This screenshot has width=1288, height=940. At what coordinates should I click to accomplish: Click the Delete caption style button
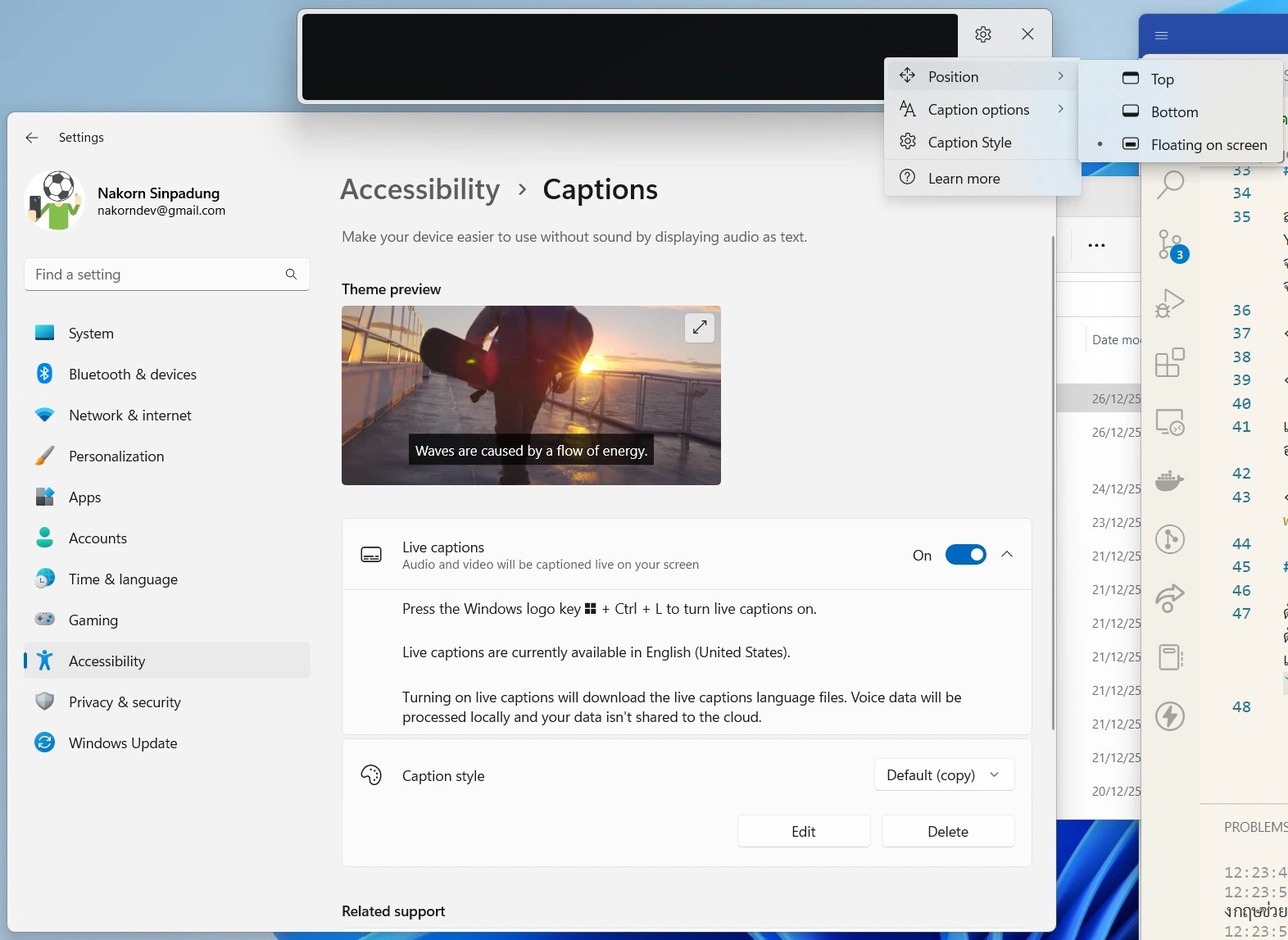948,831
